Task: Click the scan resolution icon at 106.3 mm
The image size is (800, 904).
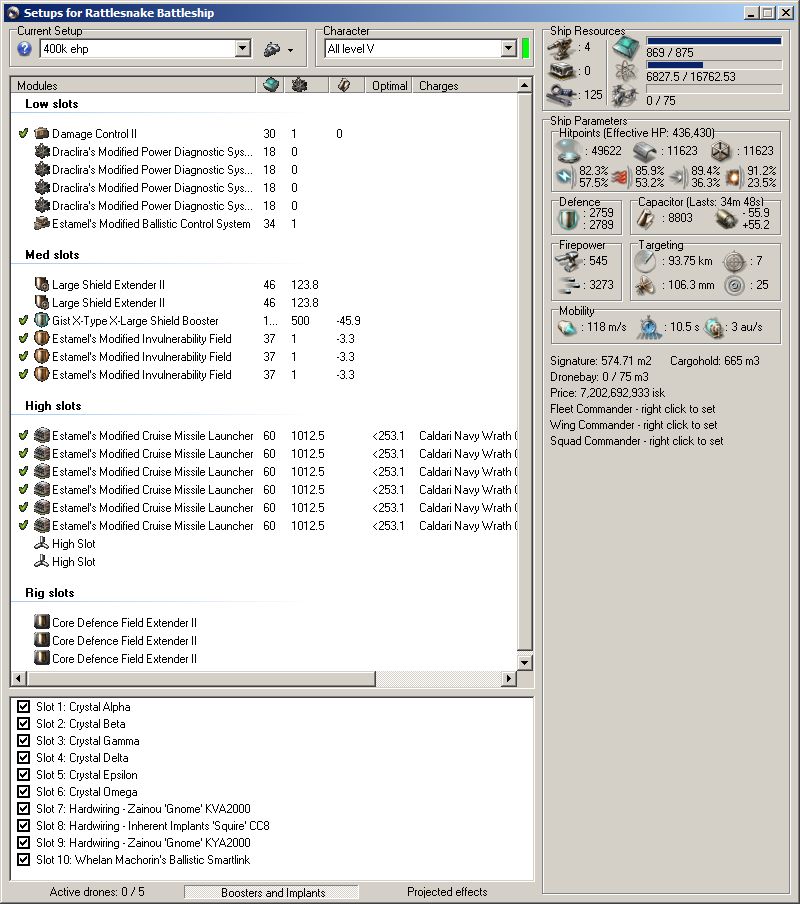Action: pyautogui.click(x=645, y=285)
